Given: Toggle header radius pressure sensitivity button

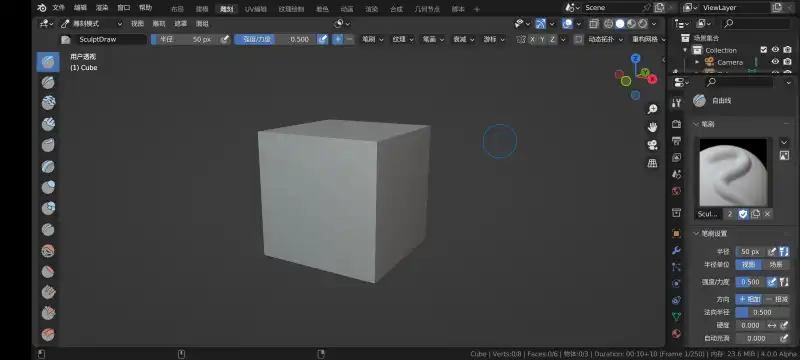Looking at the screenshot, I should pos(224,39).
